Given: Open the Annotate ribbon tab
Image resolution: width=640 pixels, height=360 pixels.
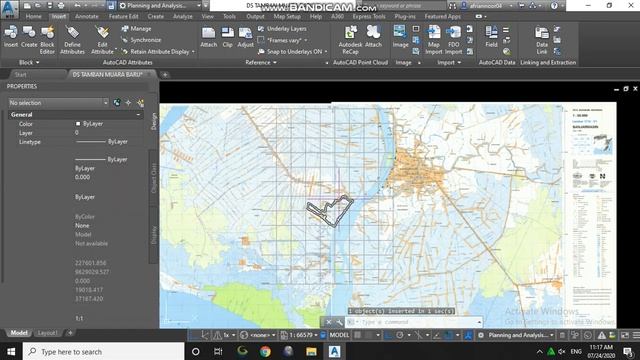Looking at the screenshot, I should point(87,16).
